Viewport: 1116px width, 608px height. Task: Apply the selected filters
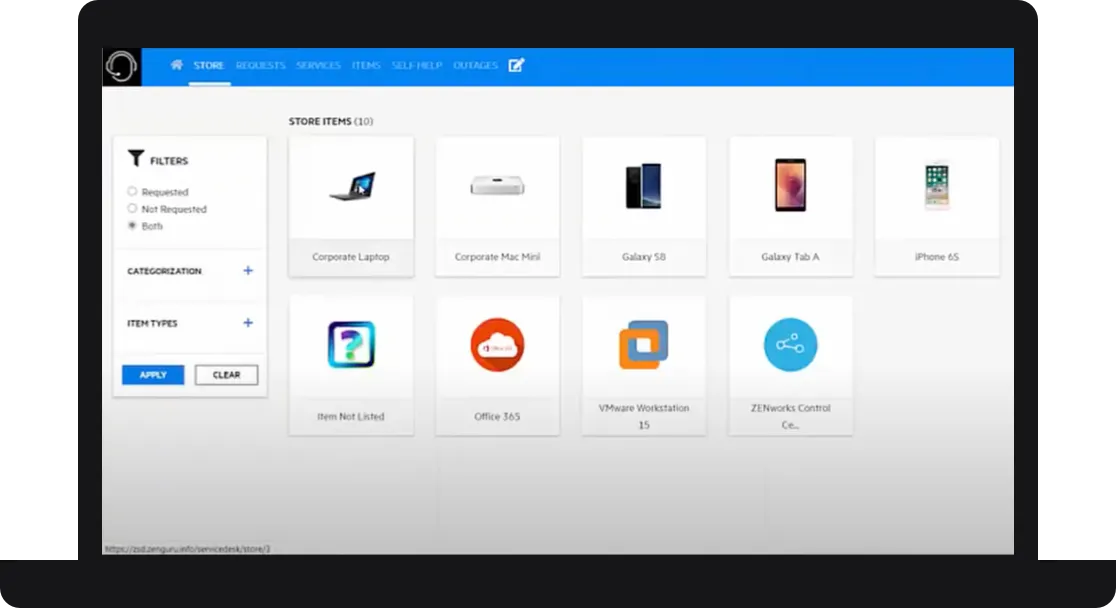(153, 374)
